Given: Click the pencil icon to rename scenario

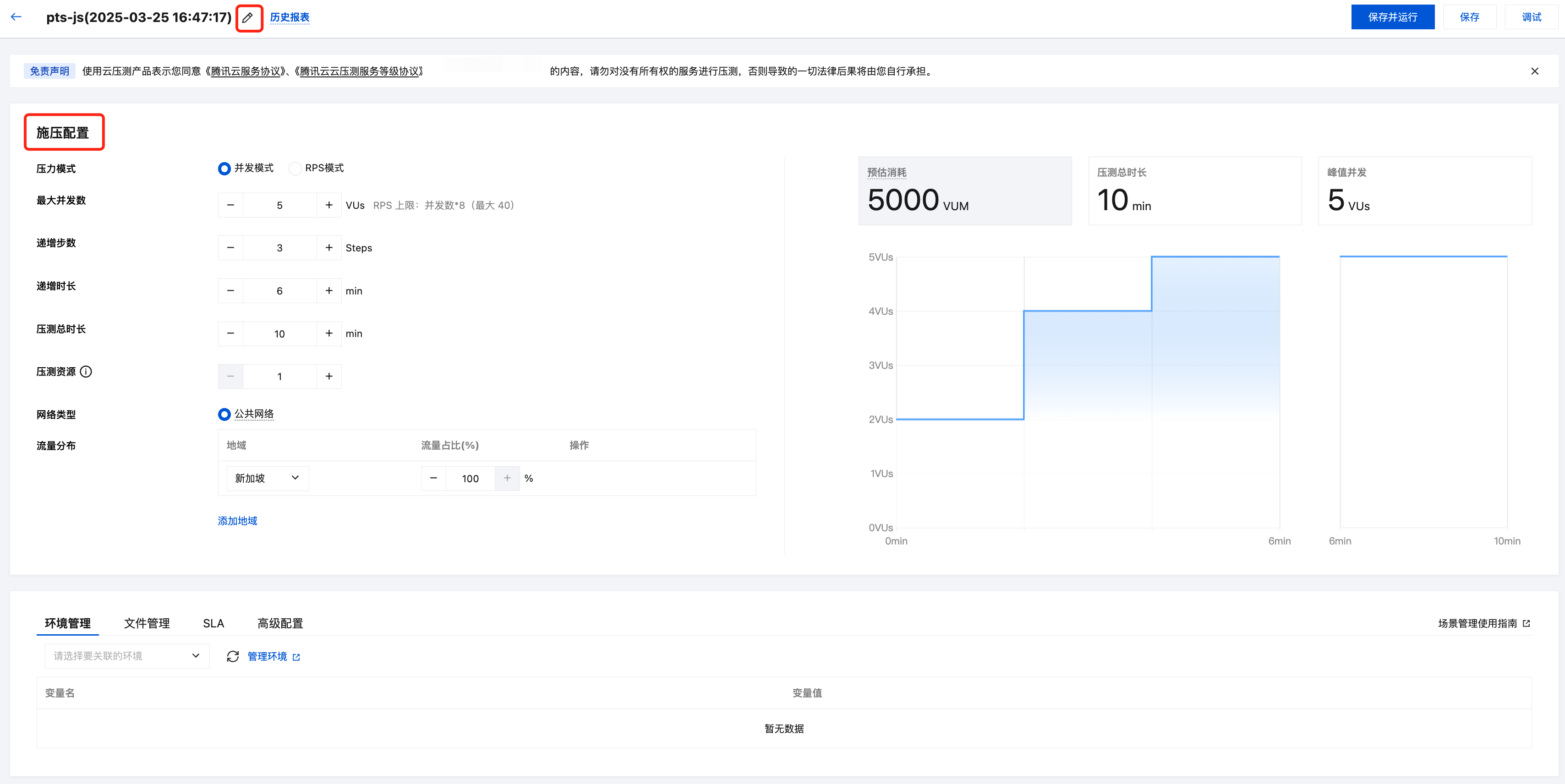Looking at the screenshot, I should [248, 17].
